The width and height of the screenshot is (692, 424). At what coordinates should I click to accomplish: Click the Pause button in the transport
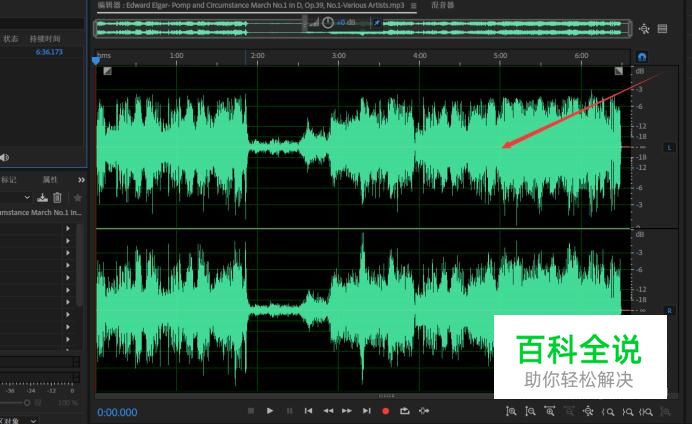click(290, 411)
